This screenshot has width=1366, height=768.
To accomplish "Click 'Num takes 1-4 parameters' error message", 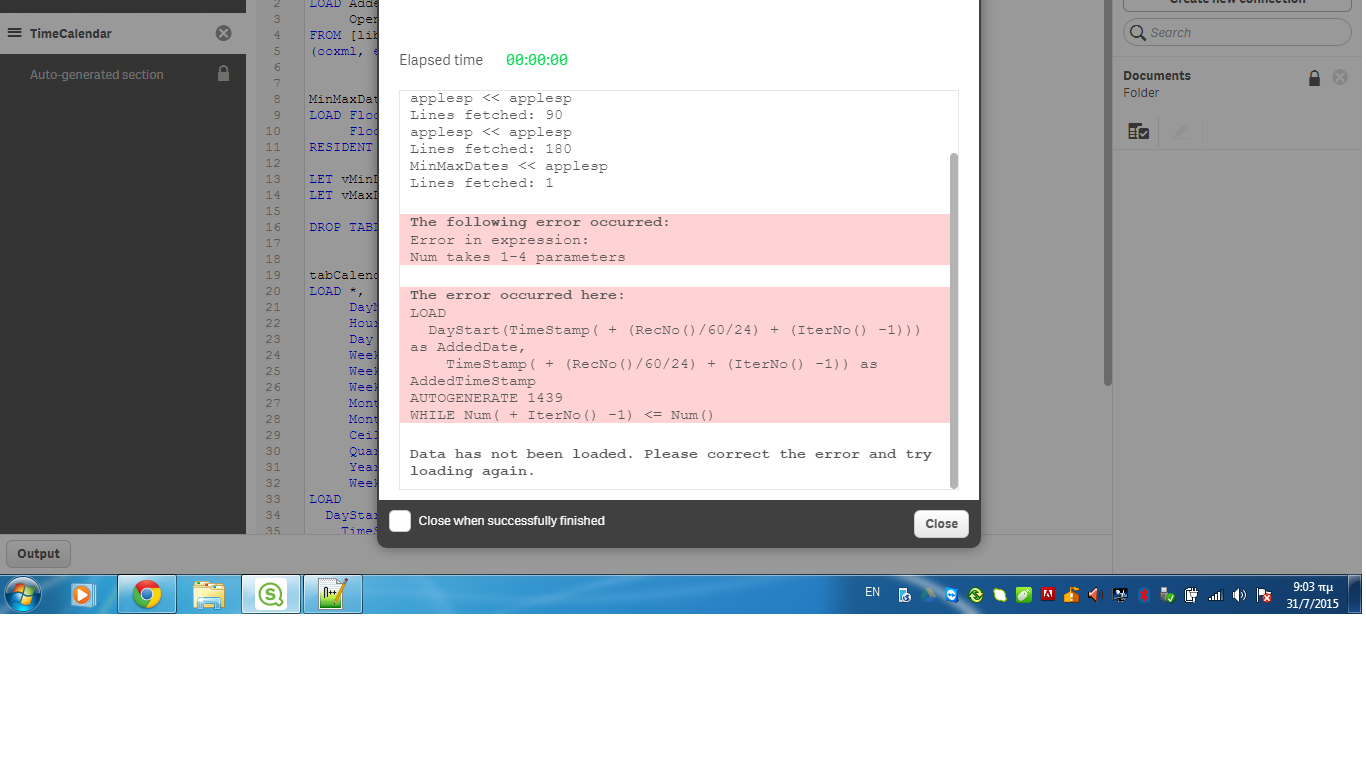I will (x=518, y=257).
